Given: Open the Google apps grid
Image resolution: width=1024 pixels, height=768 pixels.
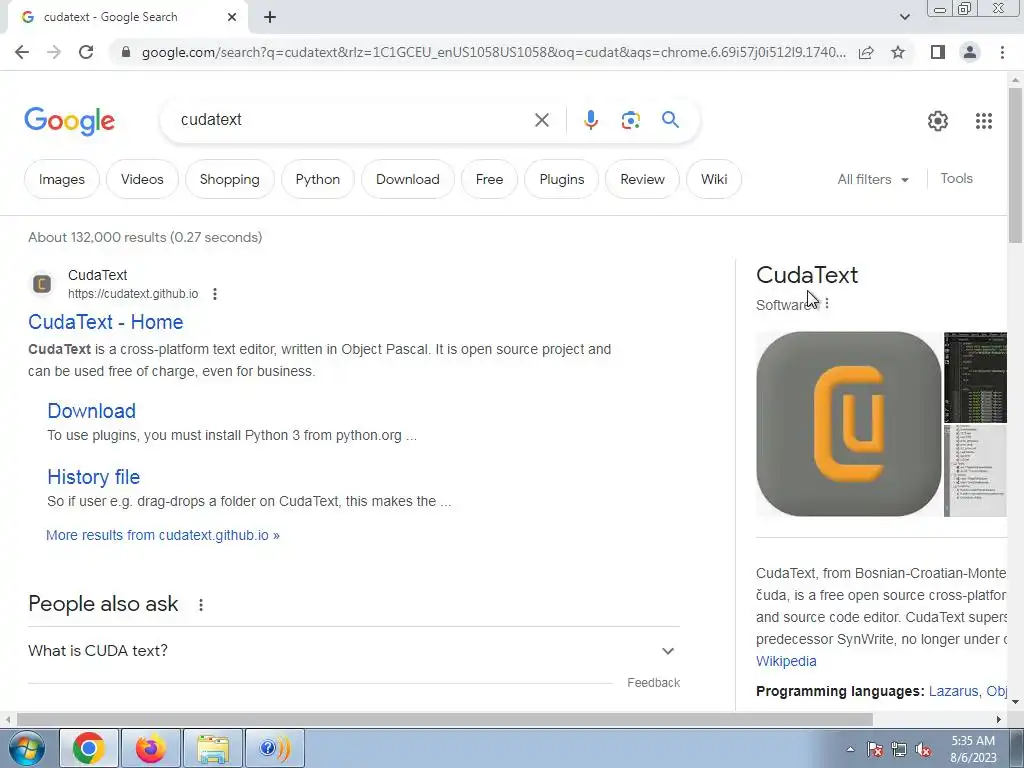Looking at the screenshot, I should 984,121.
